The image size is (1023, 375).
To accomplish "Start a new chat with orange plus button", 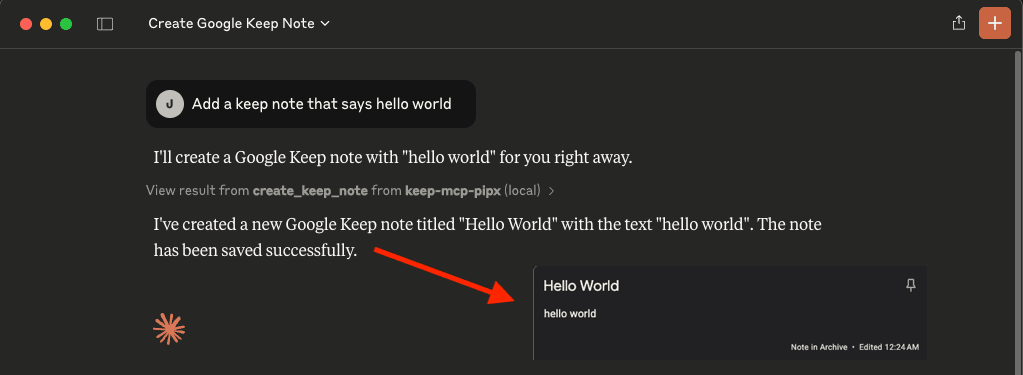I will click(994, 23).
